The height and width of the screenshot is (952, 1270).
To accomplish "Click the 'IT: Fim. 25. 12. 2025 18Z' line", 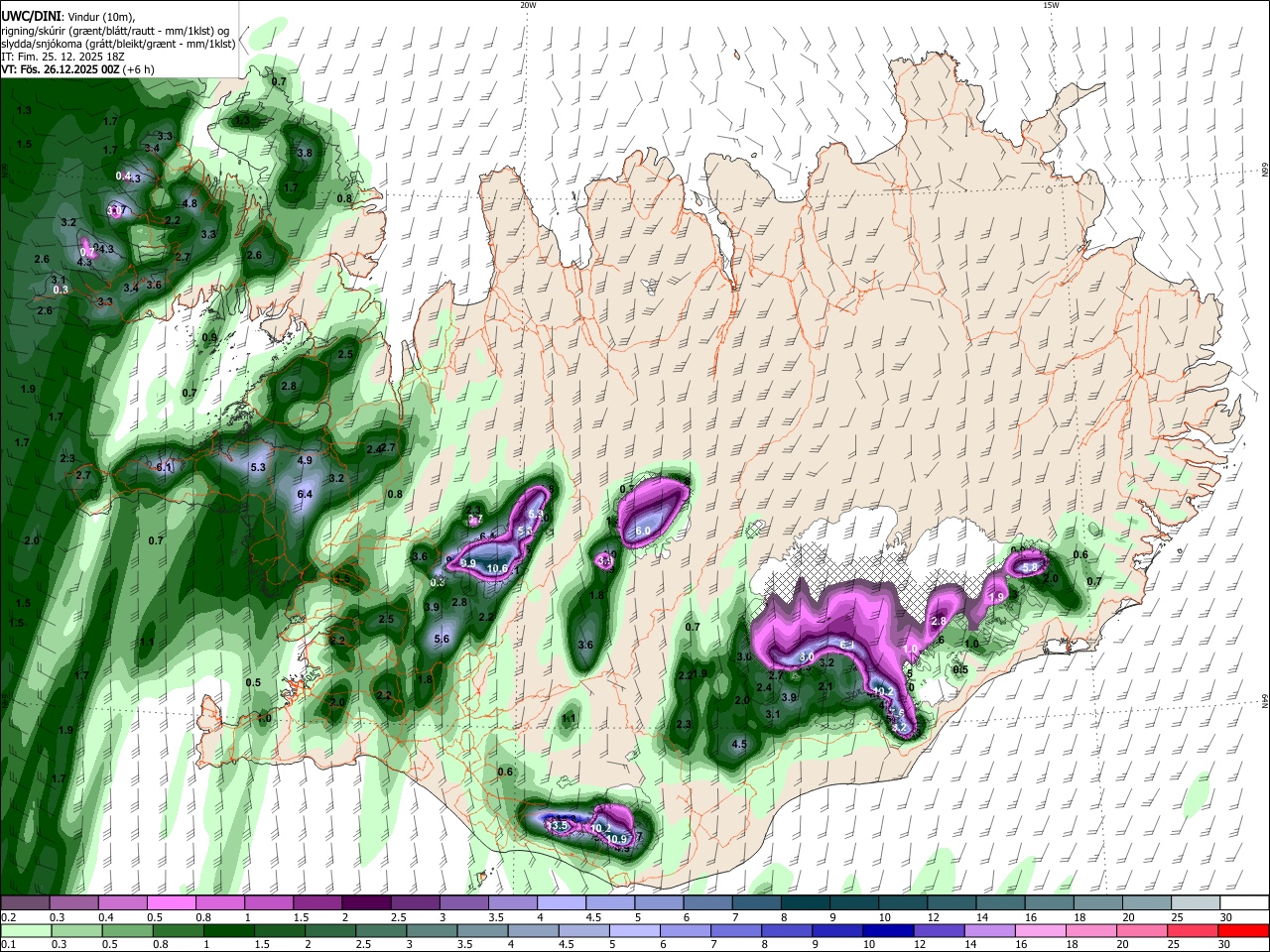I will (63, 57).
